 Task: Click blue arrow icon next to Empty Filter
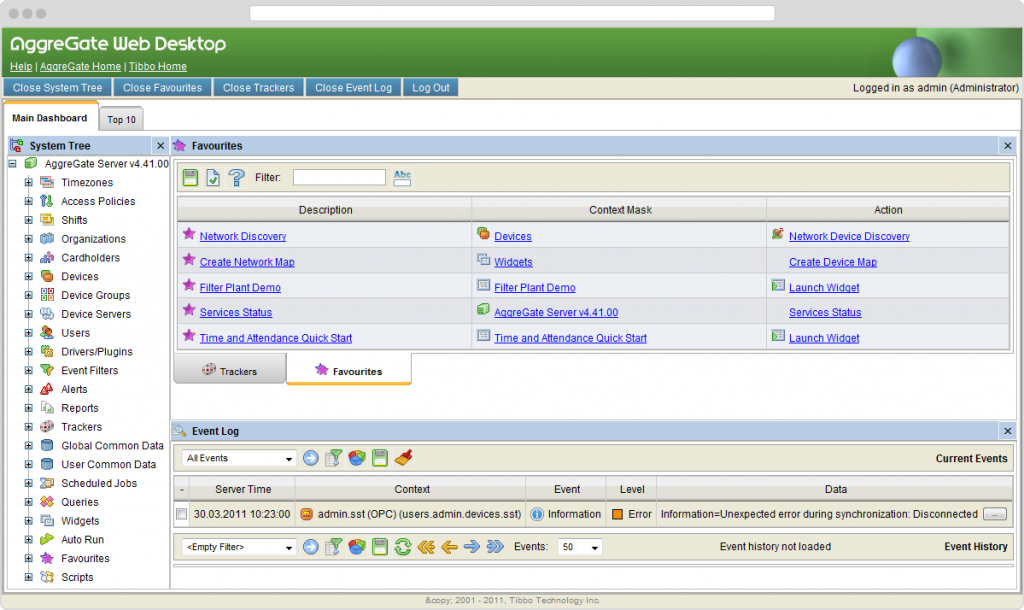(311, 547)
